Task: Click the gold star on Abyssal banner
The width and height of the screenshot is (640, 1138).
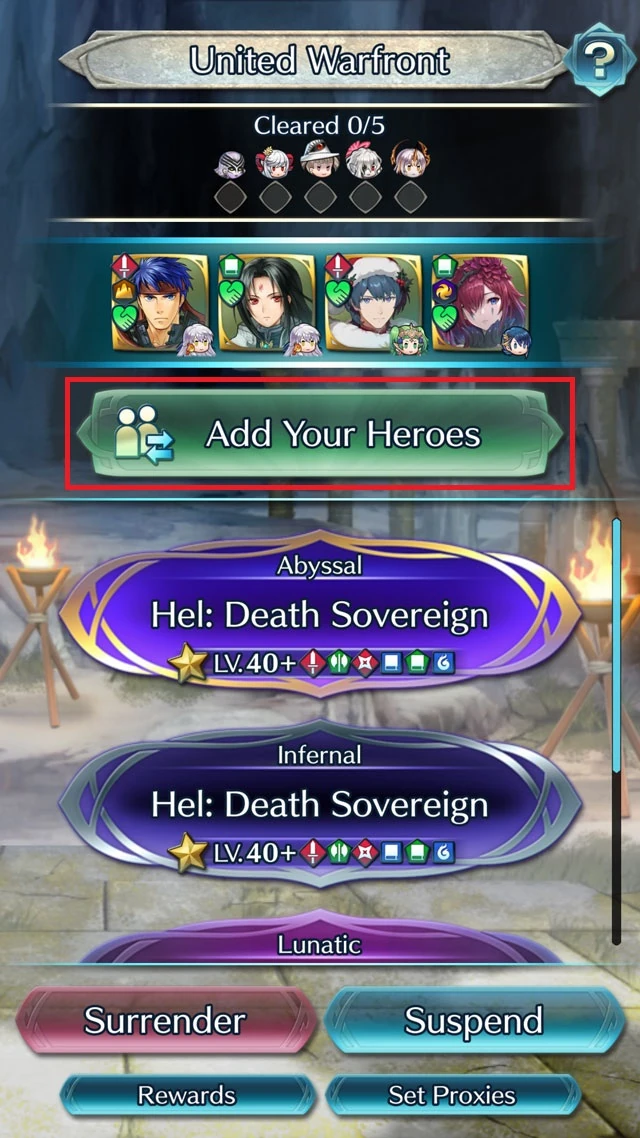Action: 188,663
